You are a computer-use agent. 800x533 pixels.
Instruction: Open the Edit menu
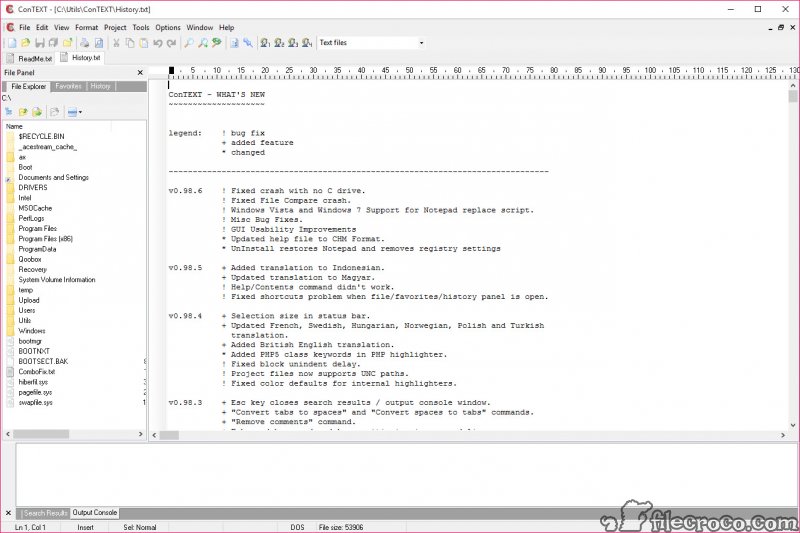(42, 28)
